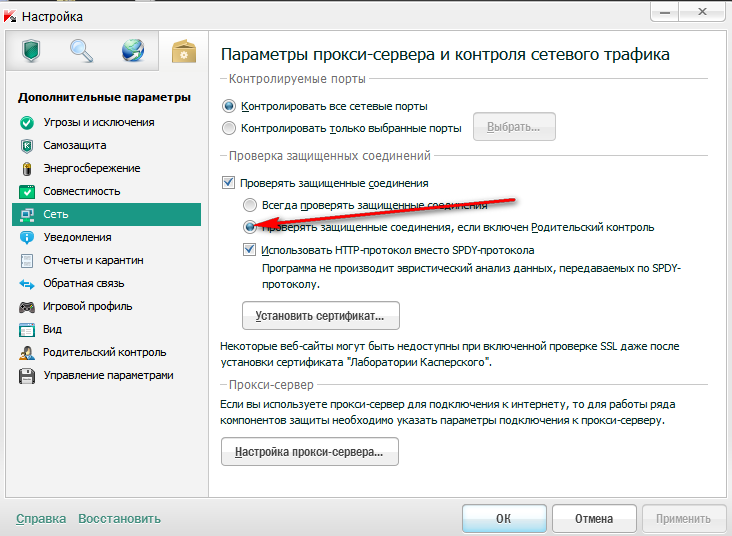Click the checkmark icon beside Совместимость
Image resolution: width=732 pixels, height=536 pixels.
tap(27, 191)
